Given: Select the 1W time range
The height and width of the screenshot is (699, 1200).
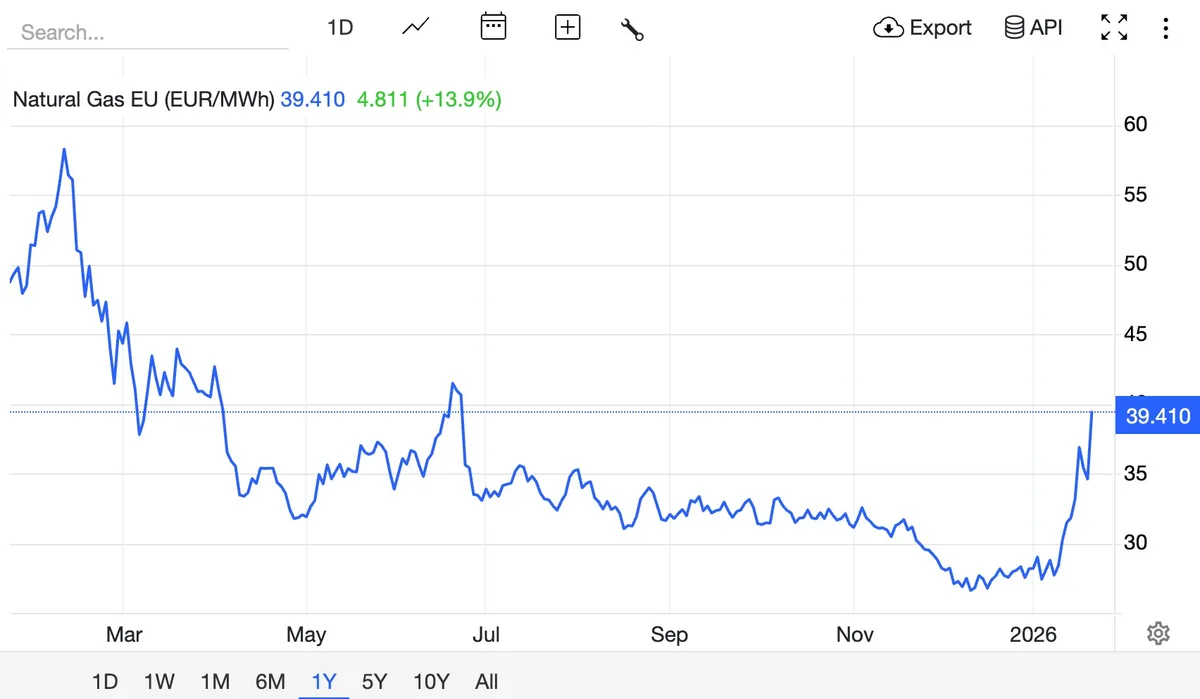Looking at the screenshot, I should [159, 682].
